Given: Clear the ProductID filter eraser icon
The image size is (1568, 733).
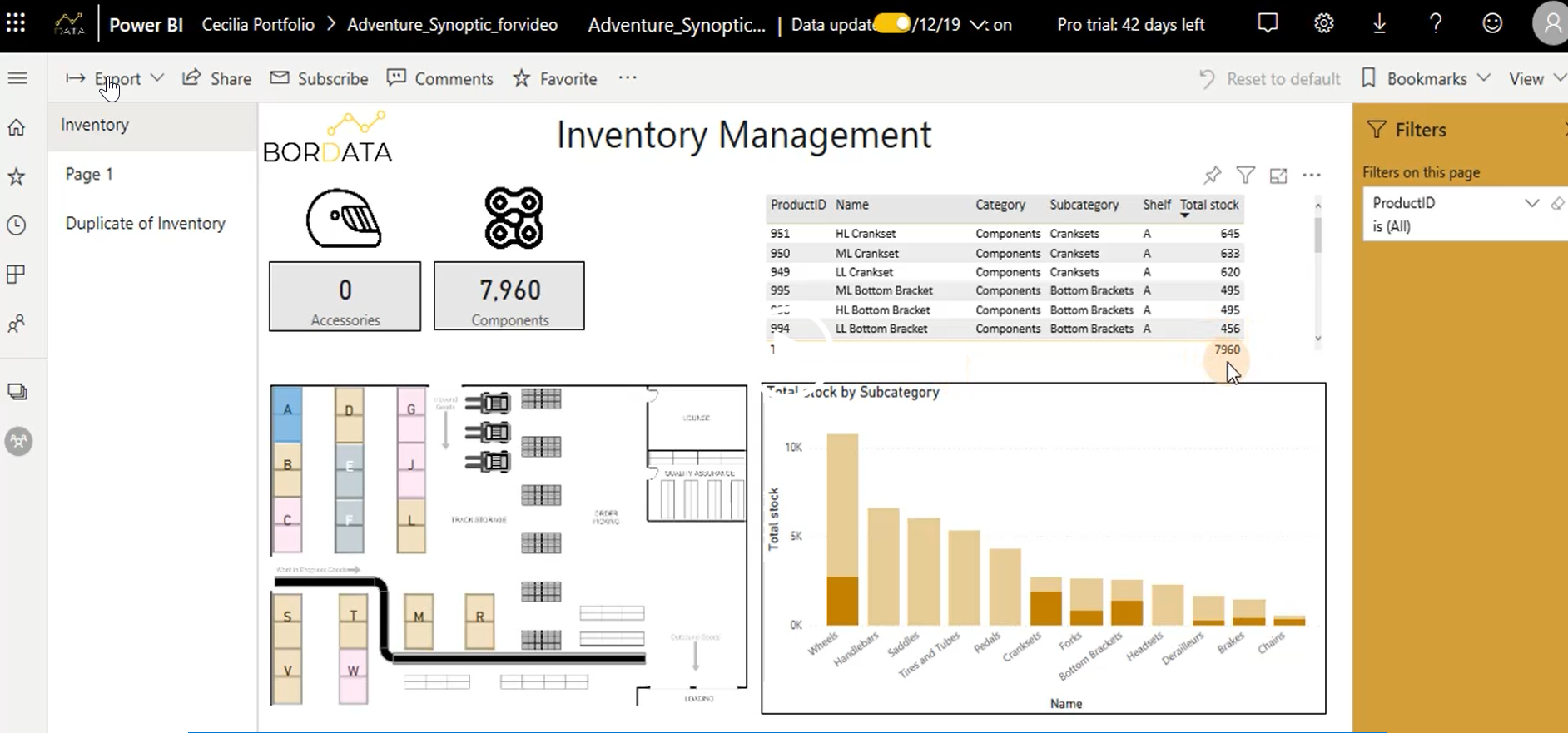Looking at the screenshot, I should tap(1558, 203).
